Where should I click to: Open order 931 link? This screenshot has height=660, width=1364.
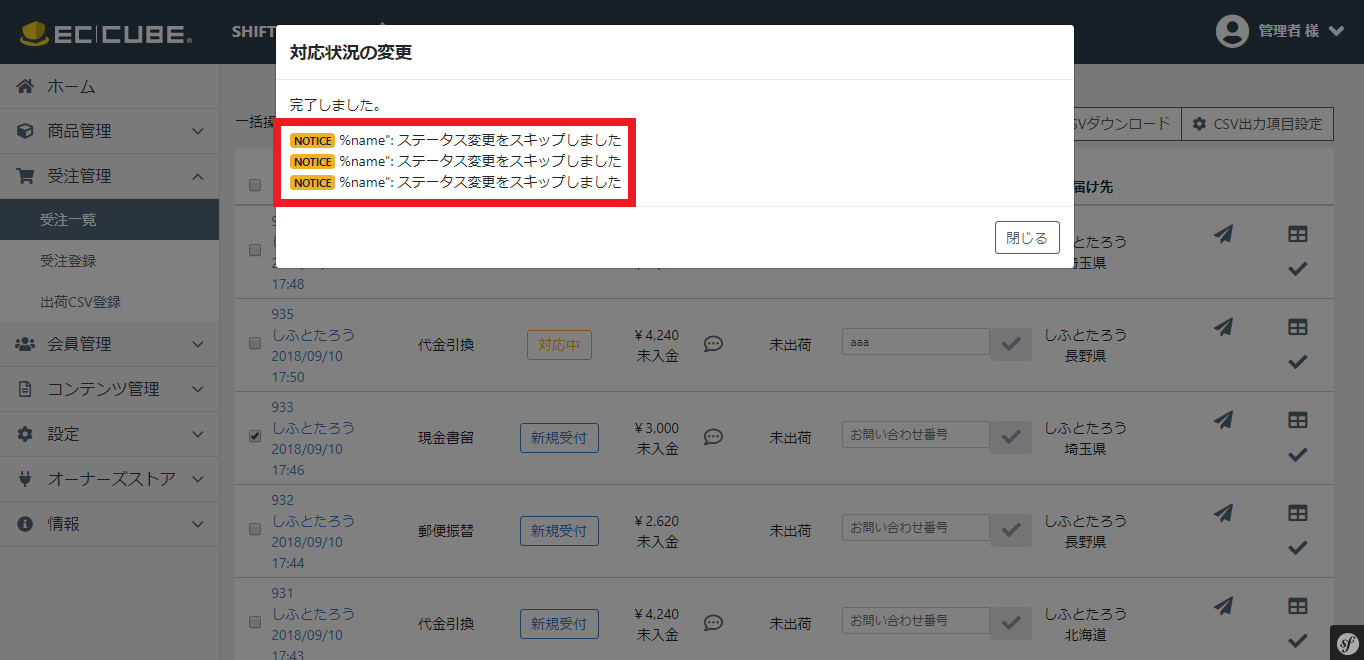coord(313,624)
